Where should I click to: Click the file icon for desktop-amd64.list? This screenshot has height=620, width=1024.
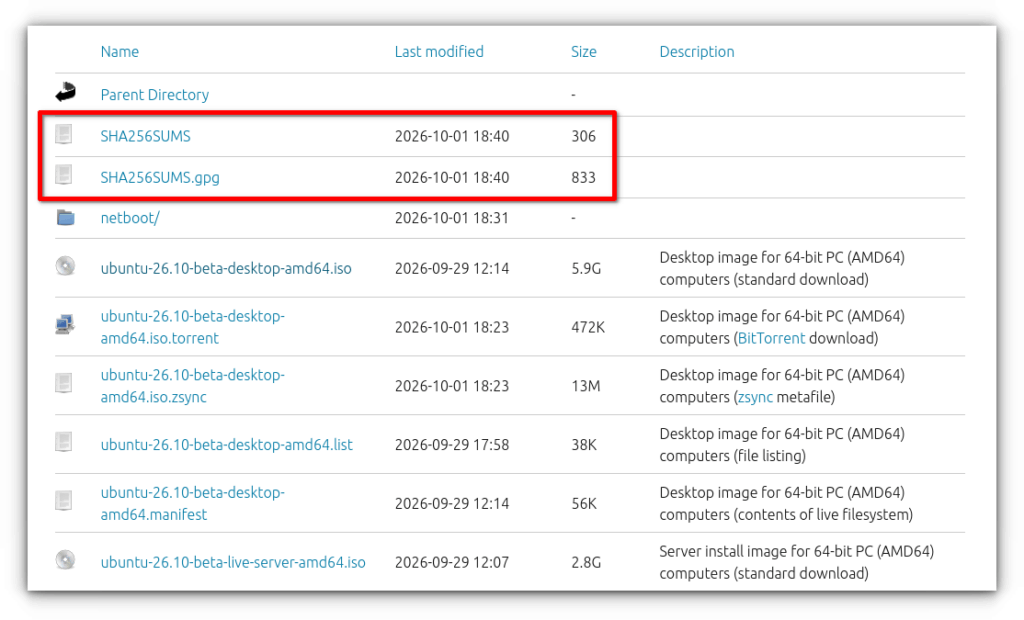point(63,442)
